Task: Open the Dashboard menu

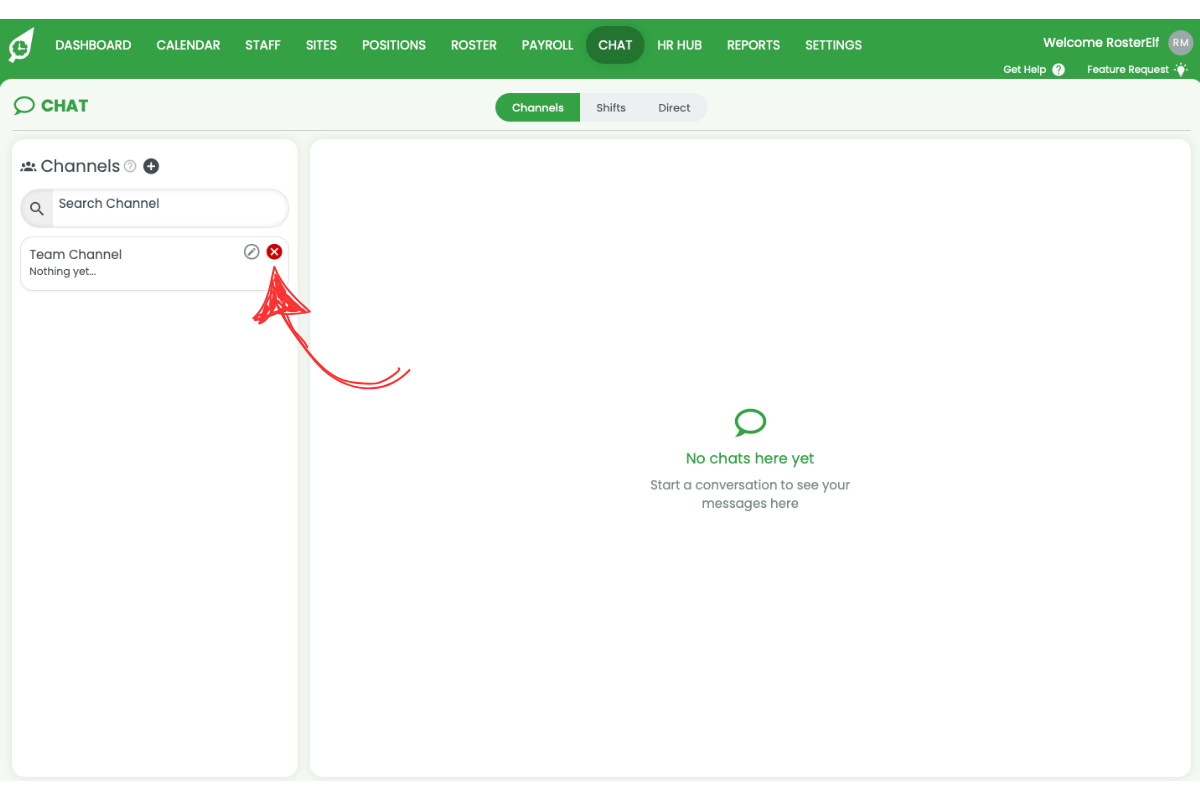Action: pos(93,45)
